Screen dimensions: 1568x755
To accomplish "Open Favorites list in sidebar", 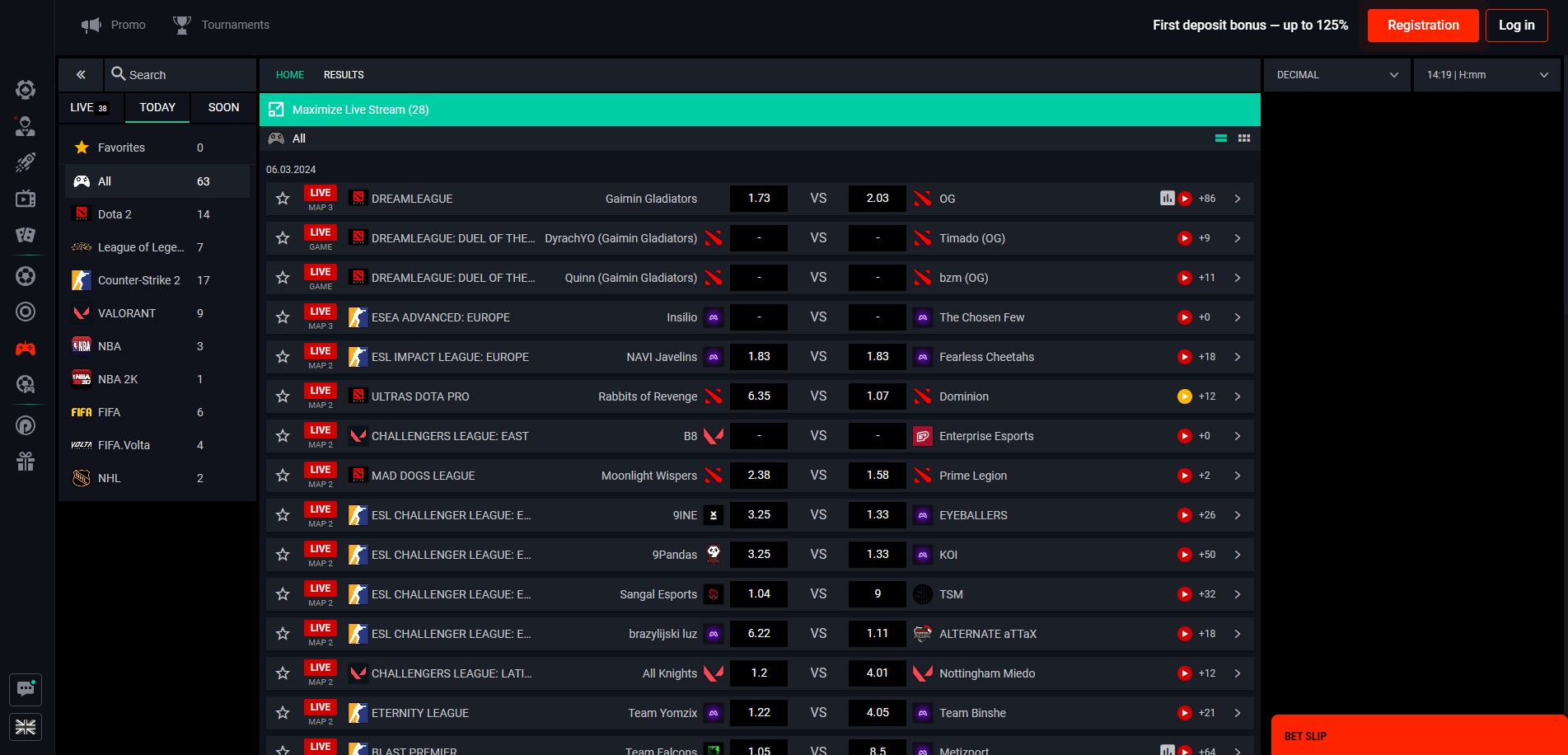I will [x=157, y=148].
